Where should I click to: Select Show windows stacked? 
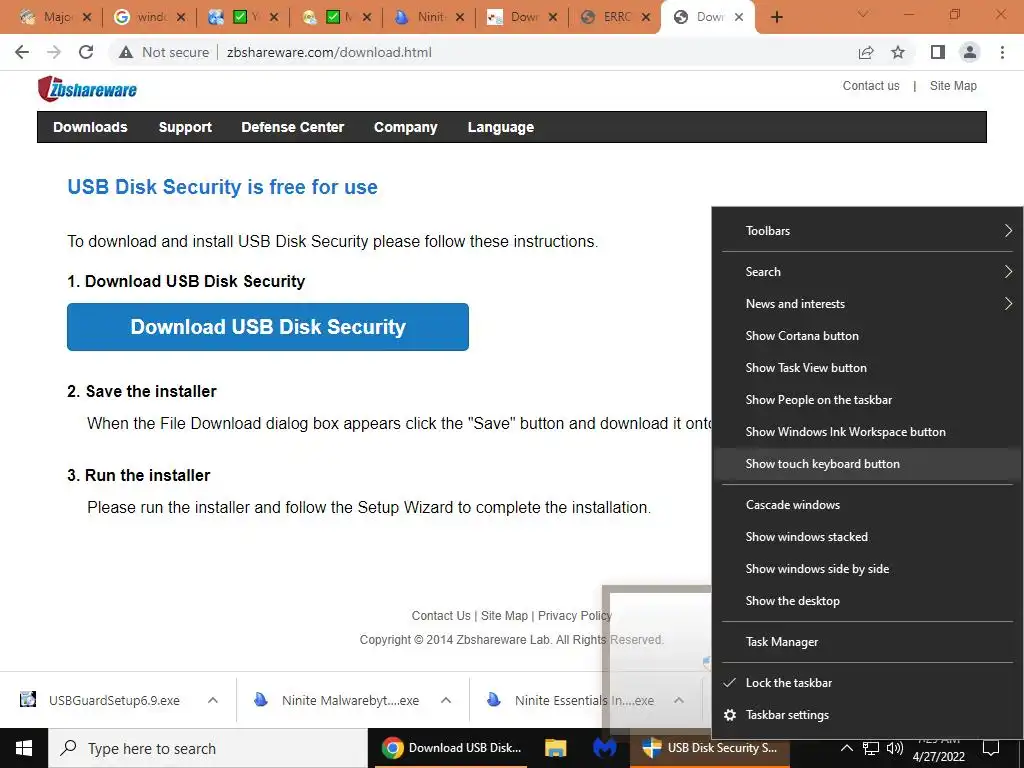coord(867,537)
